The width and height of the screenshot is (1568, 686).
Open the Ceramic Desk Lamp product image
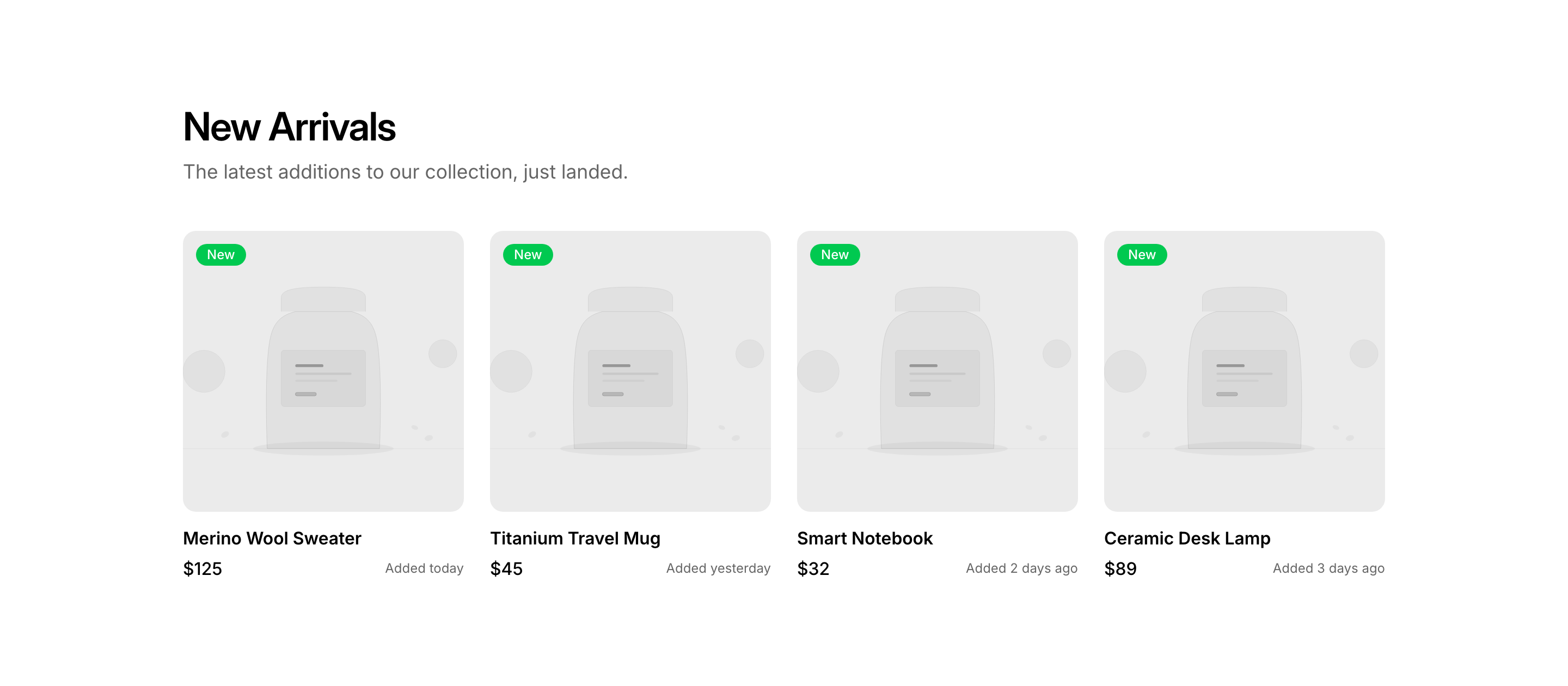[x=1244, y=371]
